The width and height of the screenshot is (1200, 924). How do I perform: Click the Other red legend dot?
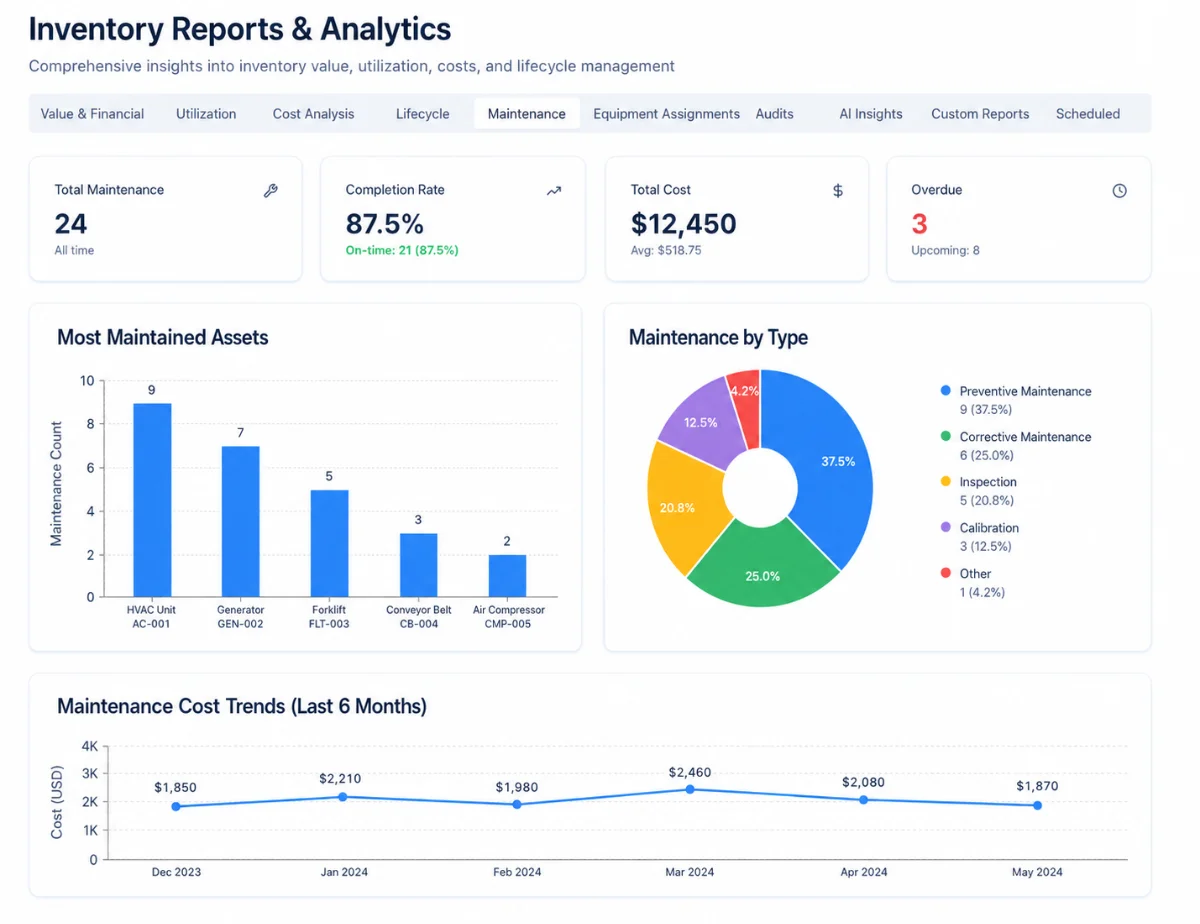945,573
